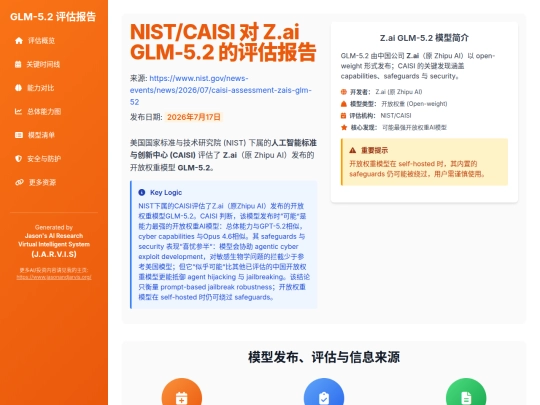This screenshot has width=540, height=405.
Task: Jump to 安全与防护 section
Action: (x=54, y=159)
